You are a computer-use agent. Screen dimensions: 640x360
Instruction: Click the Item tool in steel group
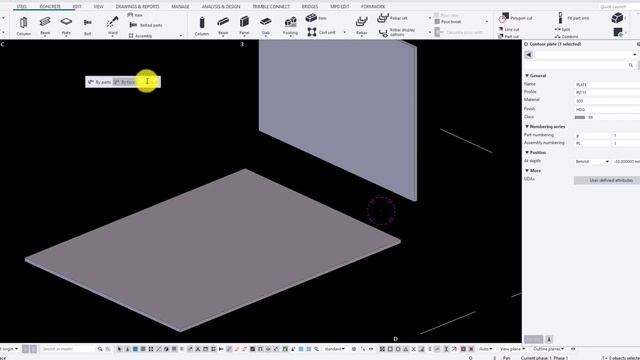[x=135, y=15]
